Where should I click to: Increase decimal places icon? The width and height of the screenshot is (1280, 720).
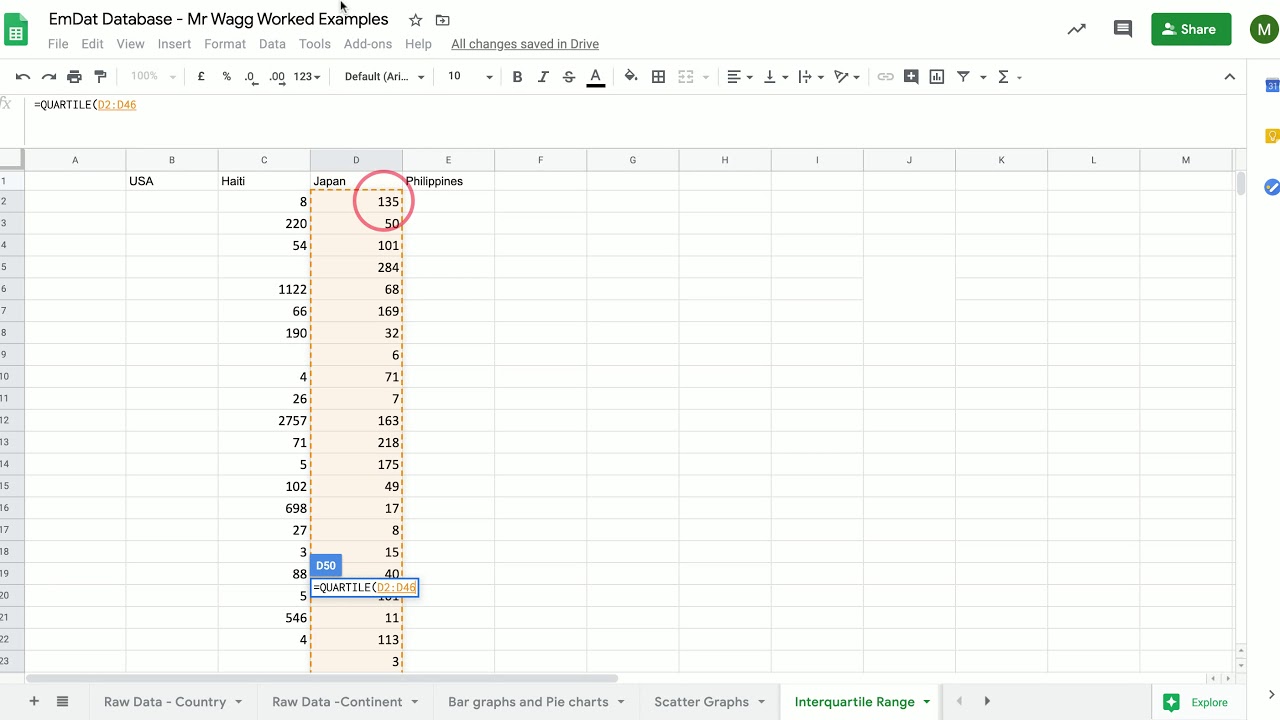tap(277, 77)
